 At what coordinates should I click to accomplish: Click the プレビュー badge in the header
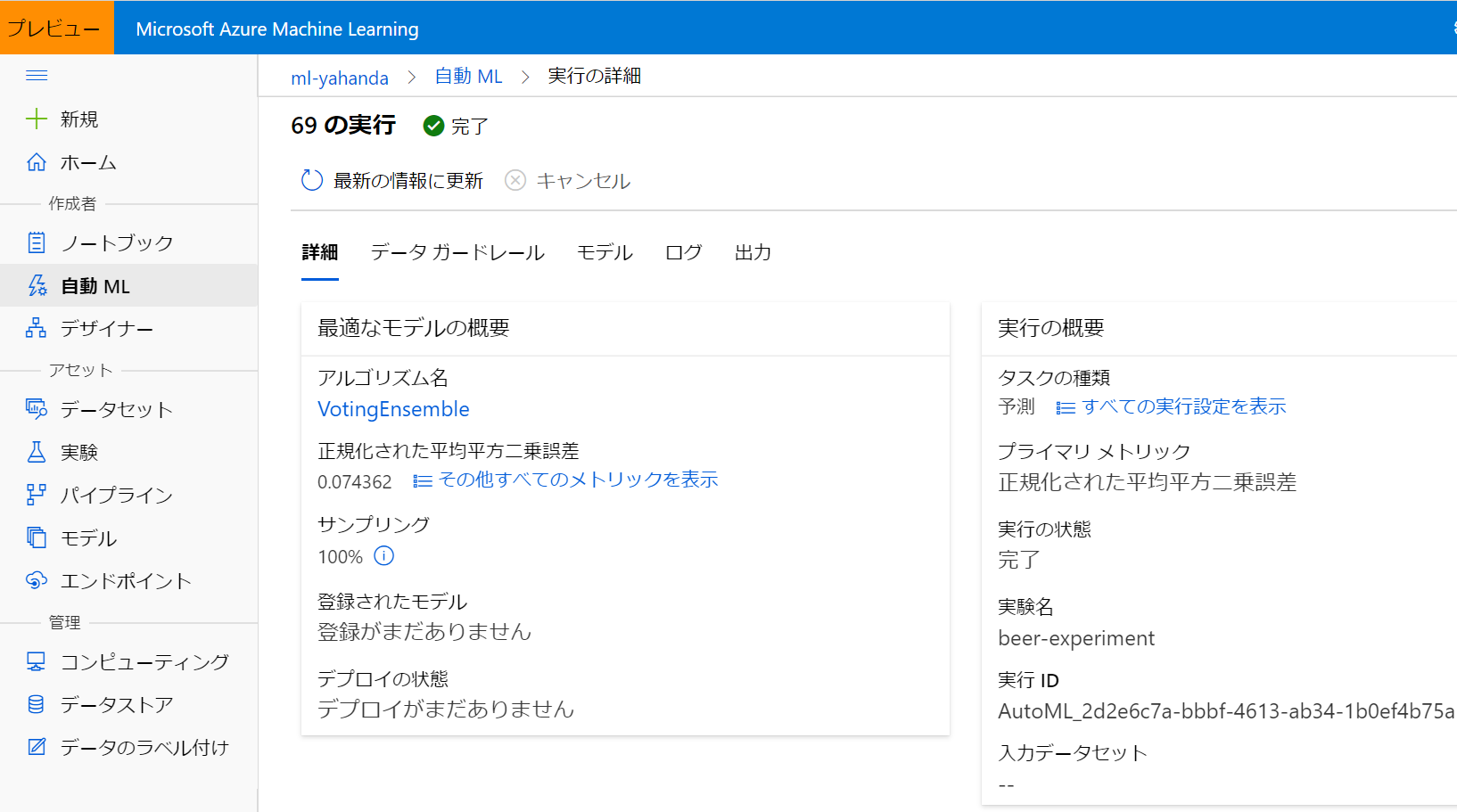57,28
